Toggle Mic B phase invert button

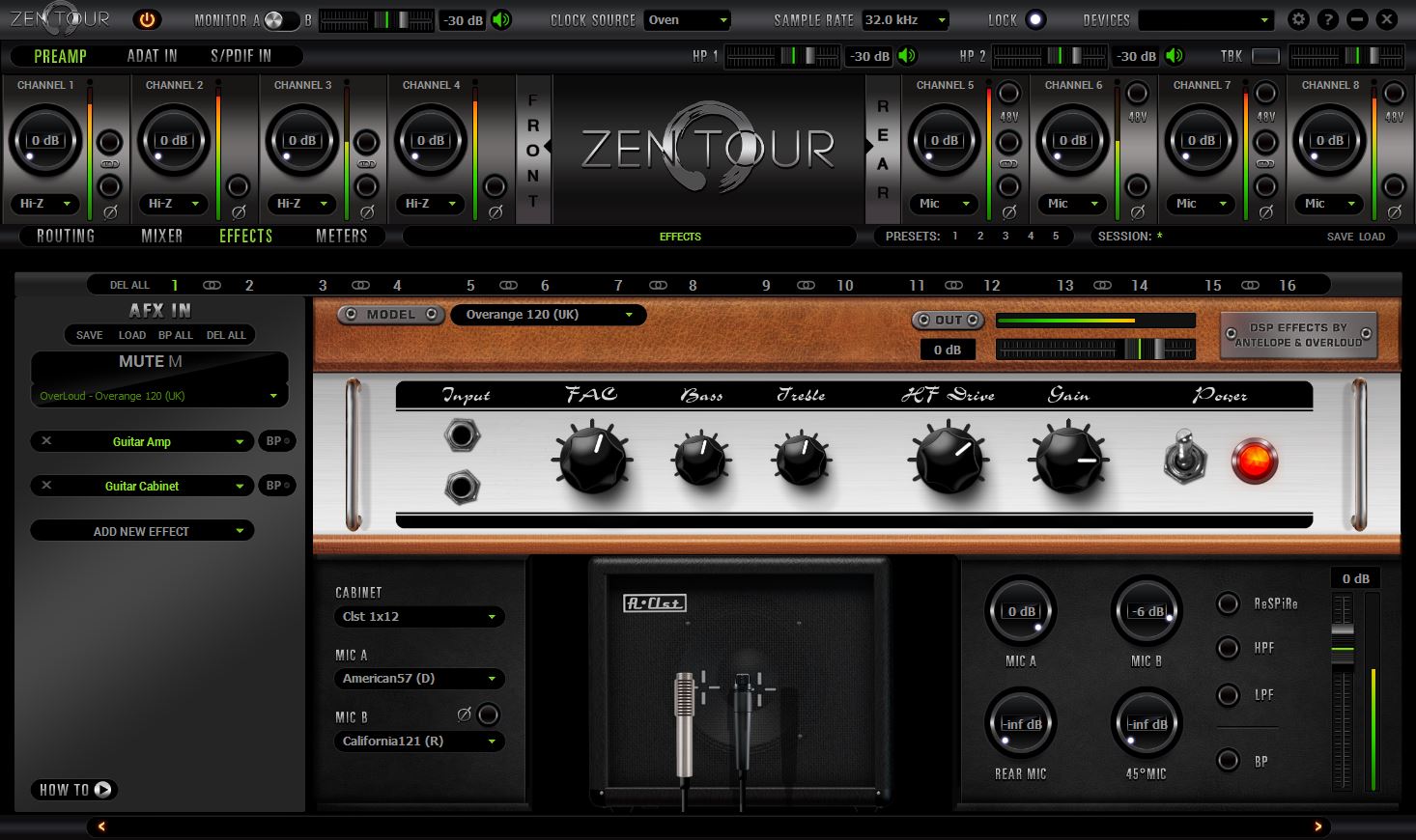pos(489,714)
